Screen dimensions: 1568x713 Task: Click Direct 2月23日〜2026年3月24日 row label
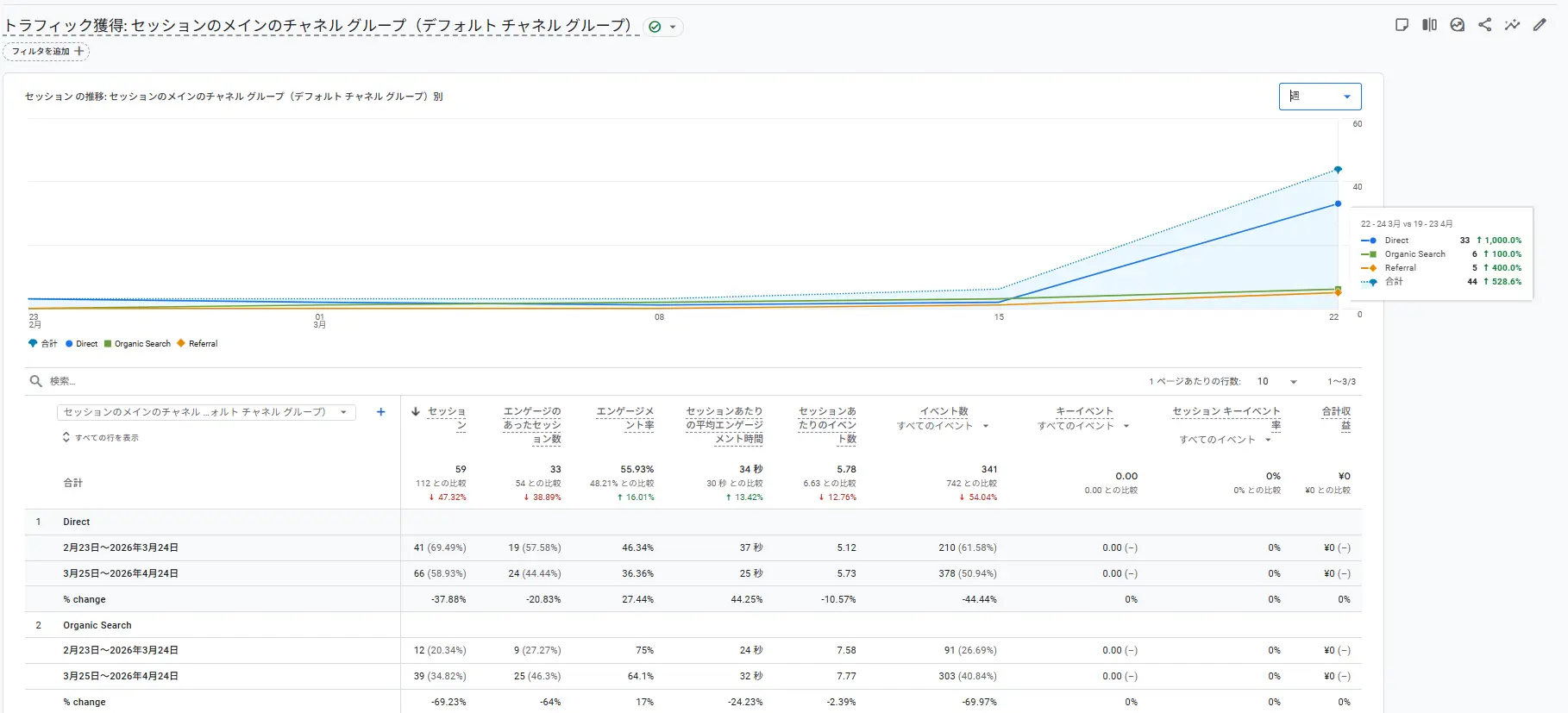[x=121, y=547]
